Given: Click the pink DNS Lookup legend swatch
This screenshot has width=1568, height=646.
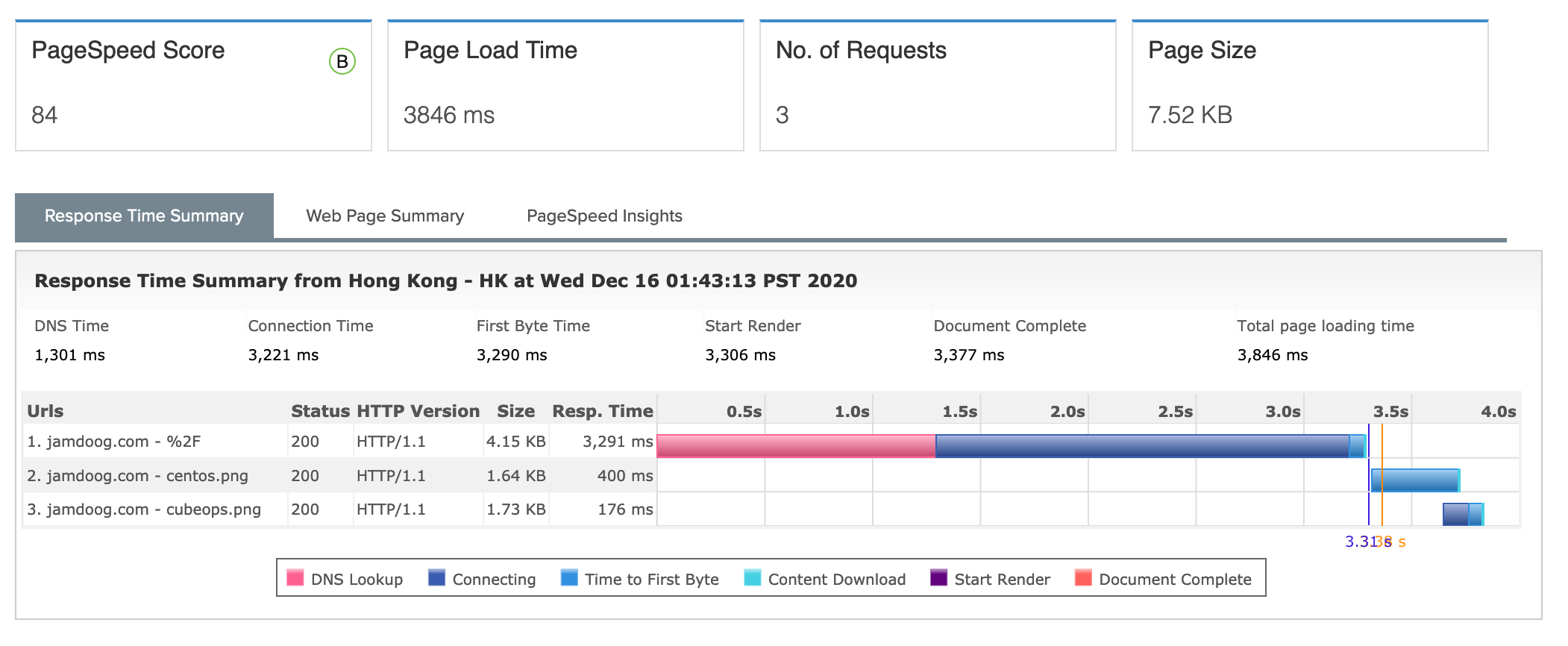Looking at the screenshot, I should click(x=295, y=578).
